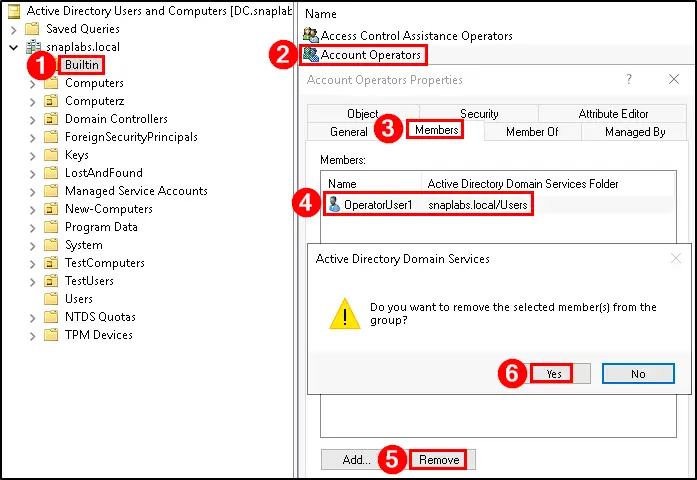Cancel removal with the No button
Image resolution: width=697 pixels, height=480 pixels.
click(x=638, y=374)
